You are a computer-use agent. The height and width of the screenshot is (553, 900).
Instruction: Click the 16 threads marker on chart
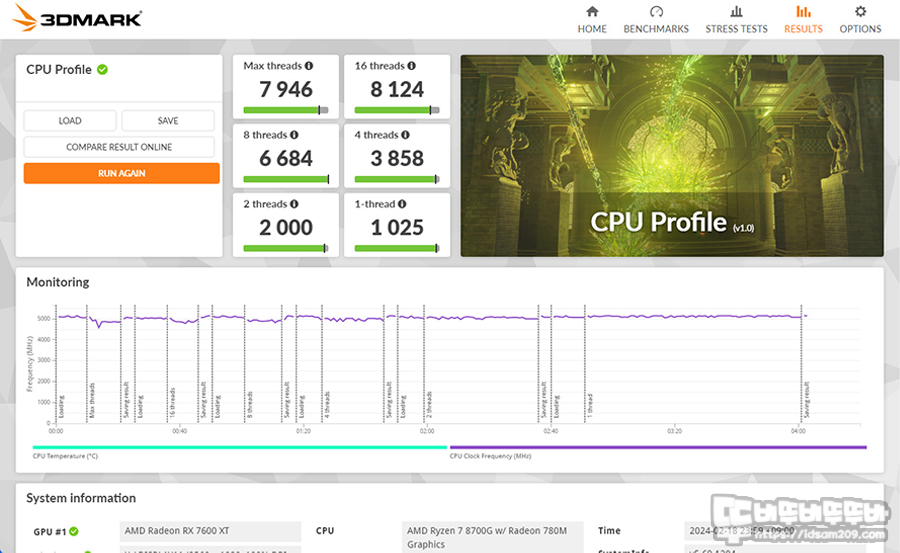(x=172, y=401)
